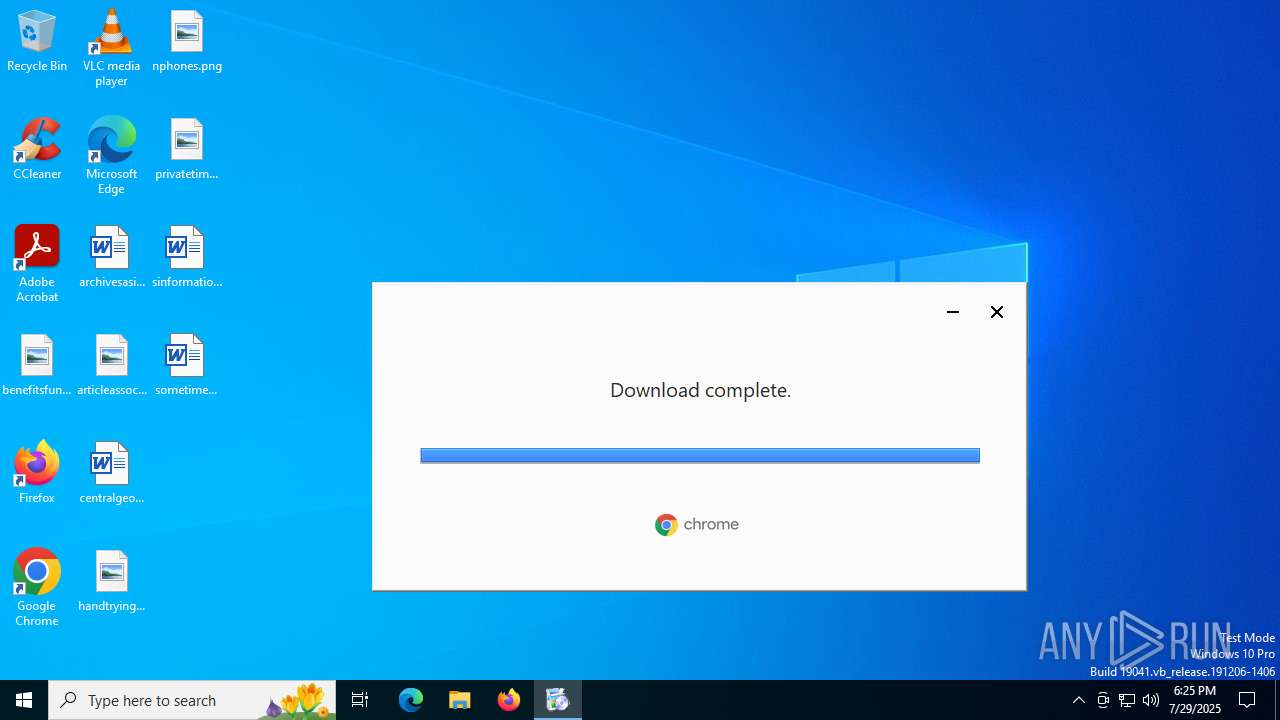Open CCleaner desktop shortcut
This screenshot has height=720, width=1280.
coord(37,150)
